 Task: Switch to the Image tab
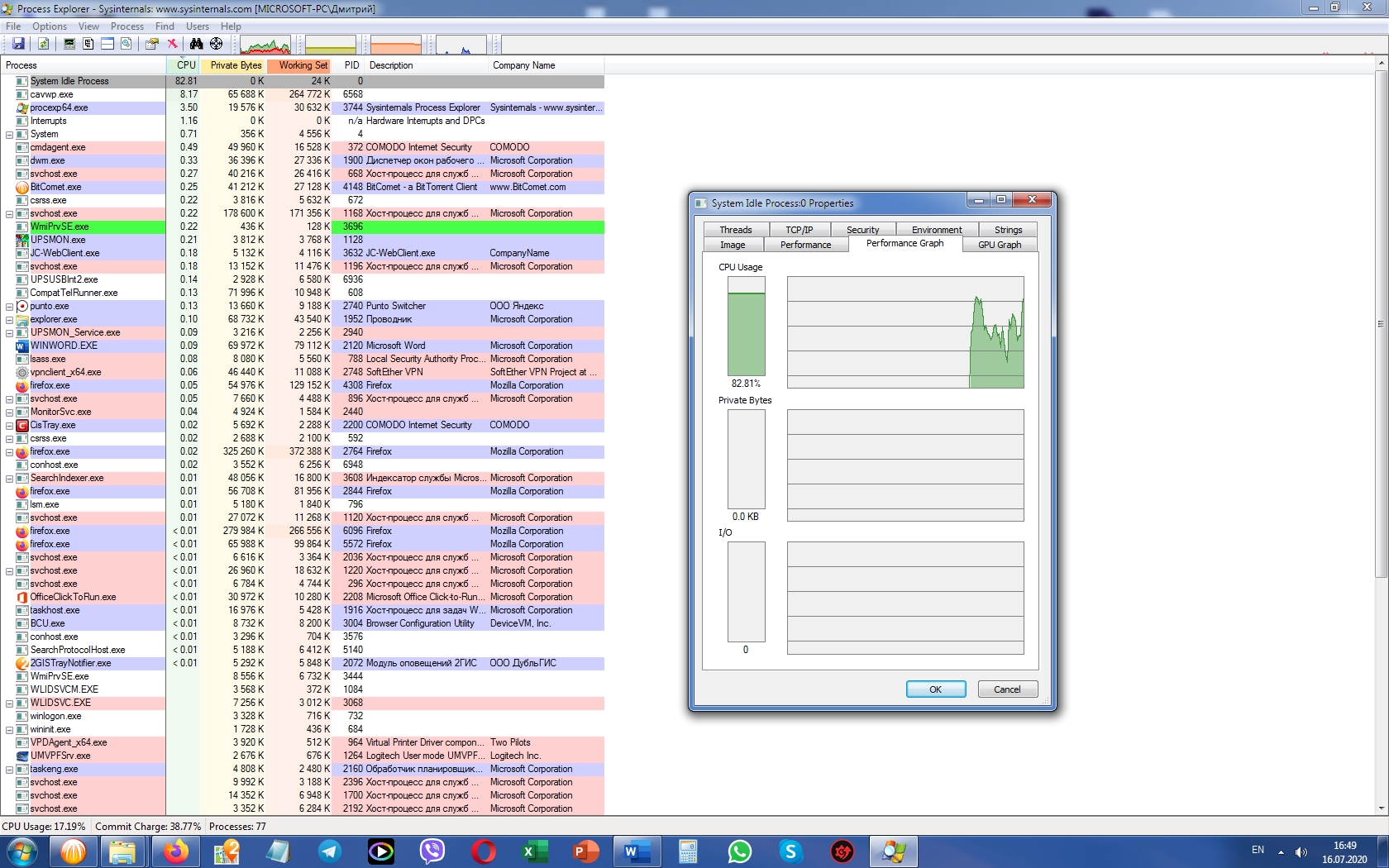[733, 245]
